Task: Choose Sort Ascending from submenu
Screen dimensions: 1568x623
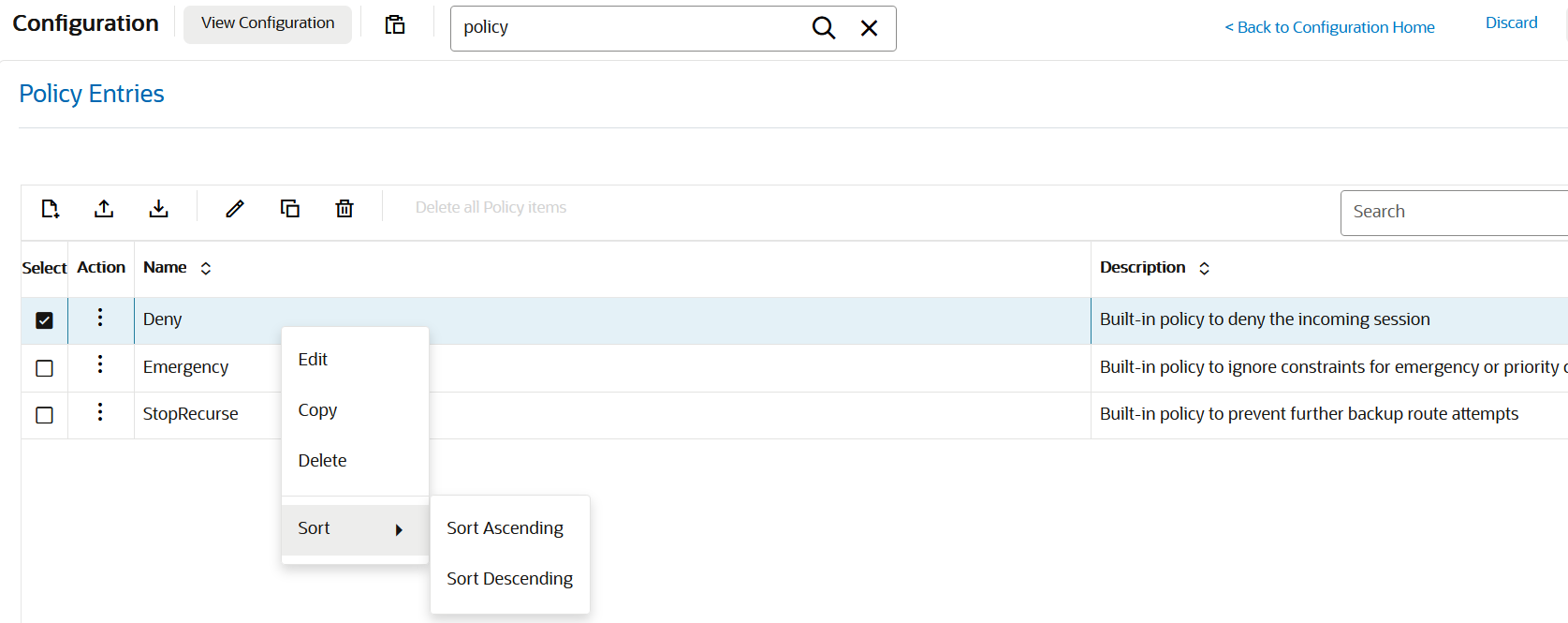Action: tap(505, 528)
